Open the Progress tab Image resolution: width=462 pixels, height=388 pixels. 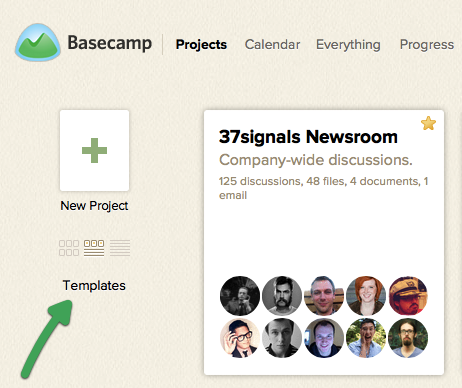pyautogui.click(x=427, y=45)
